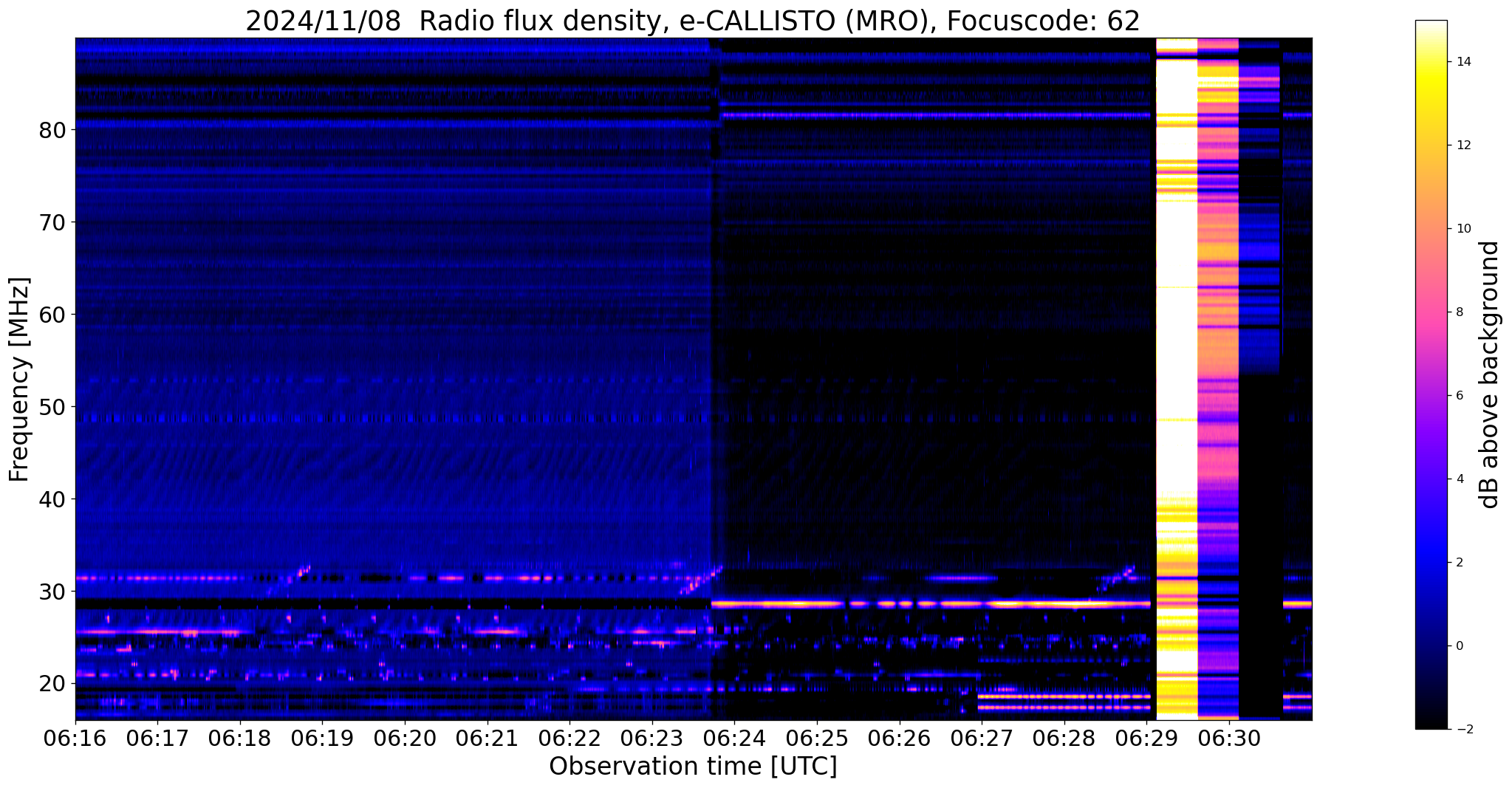Click the 06:17 time tick label
Viewport: 1512px width, 788px height.
tap(157, 737)
